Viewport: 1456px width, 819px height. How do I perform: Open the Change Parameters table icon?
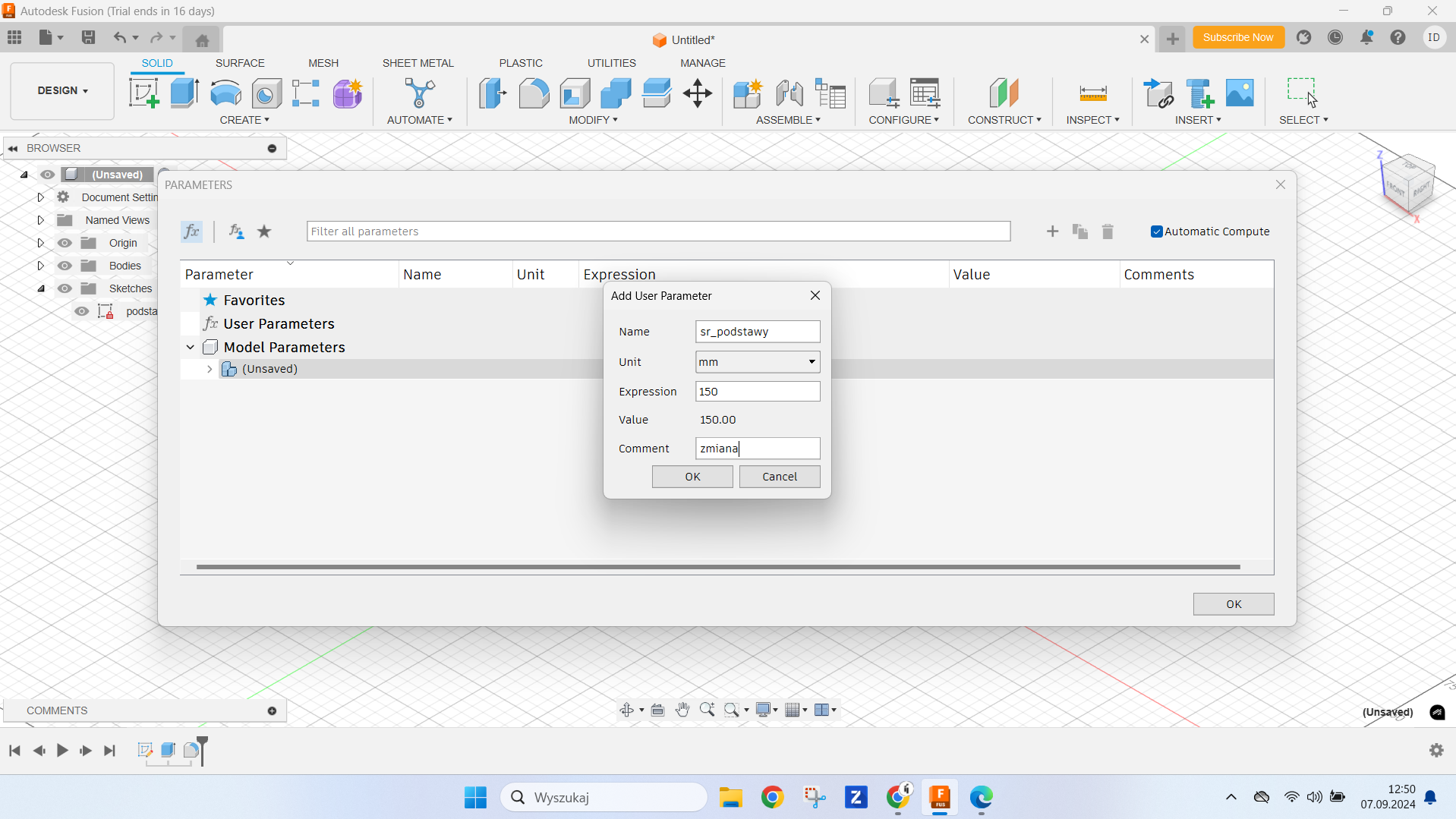click(925, 93)
